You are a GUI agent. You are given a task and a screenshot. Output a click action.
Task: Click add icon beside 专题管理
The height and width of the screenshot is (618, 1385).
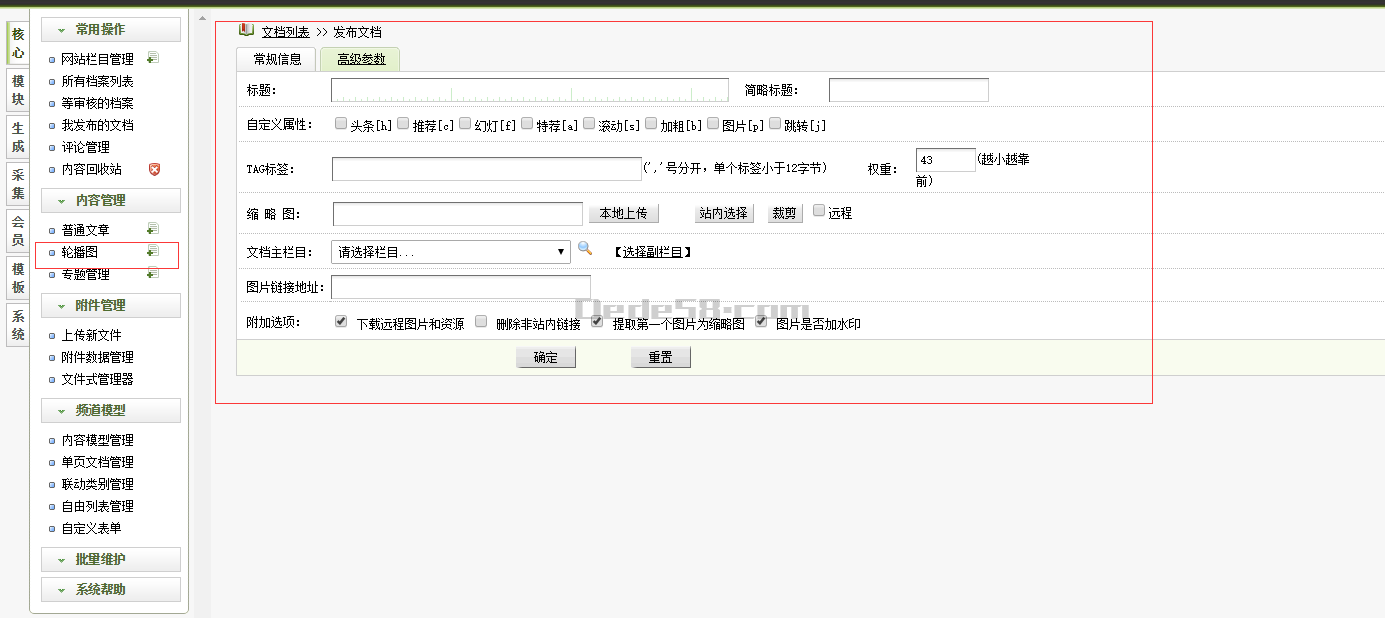tap(153, 273)
